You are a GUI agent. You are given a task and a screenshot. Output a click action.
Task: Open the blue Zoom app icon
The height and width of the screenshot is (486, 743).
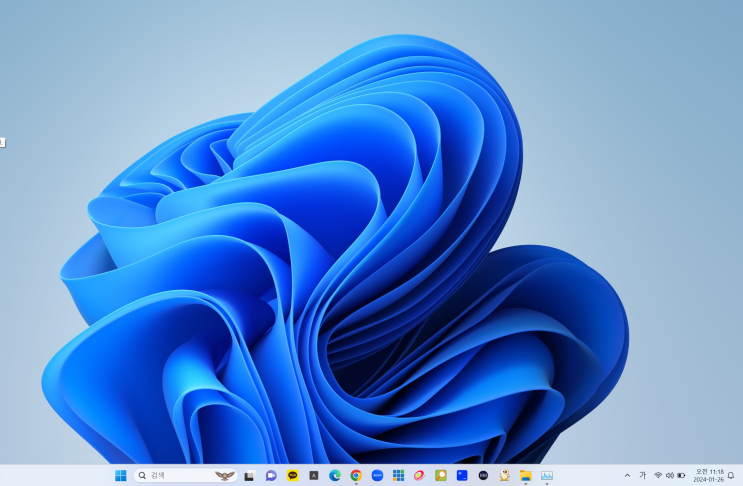[x=377, y=476]
